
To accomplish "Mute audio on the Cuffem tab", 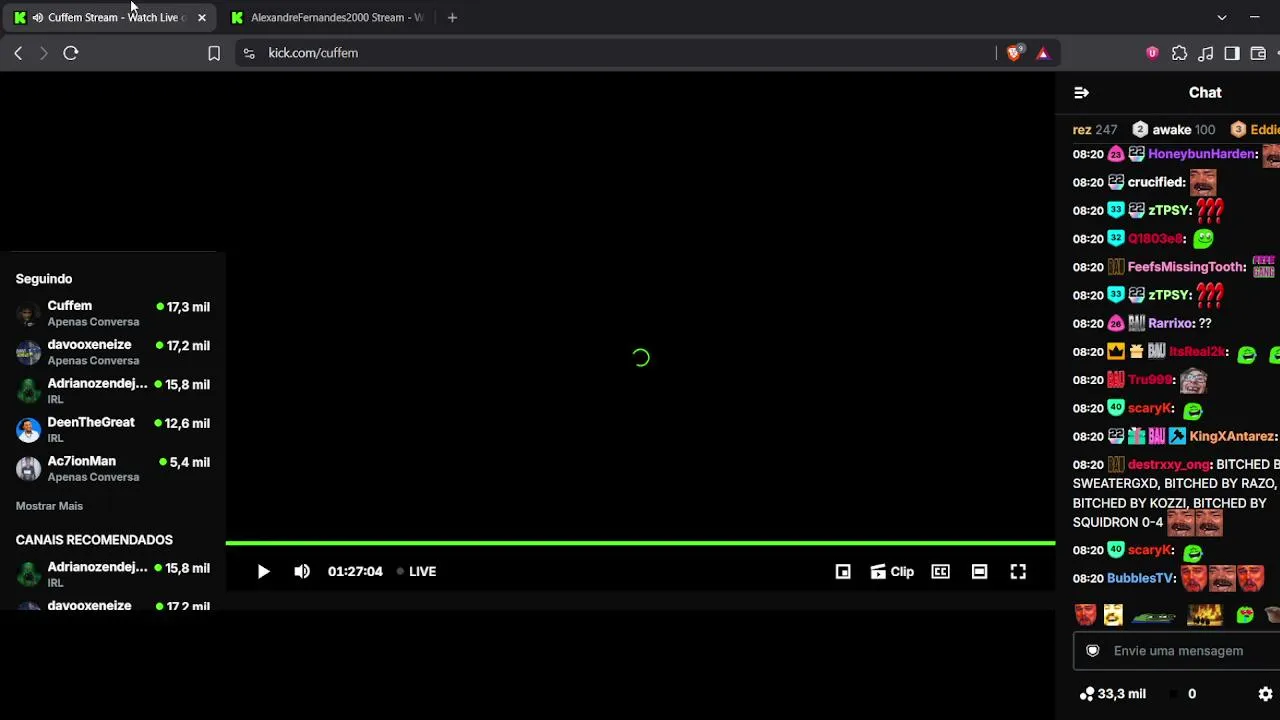I will pyautogui.click(x=37, y=17).
